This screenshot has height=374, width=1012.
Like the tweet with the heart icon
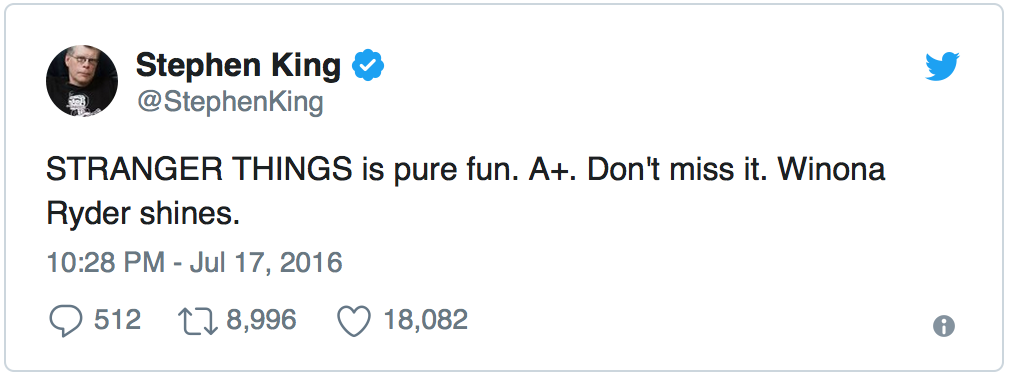[x=354, y=321]
